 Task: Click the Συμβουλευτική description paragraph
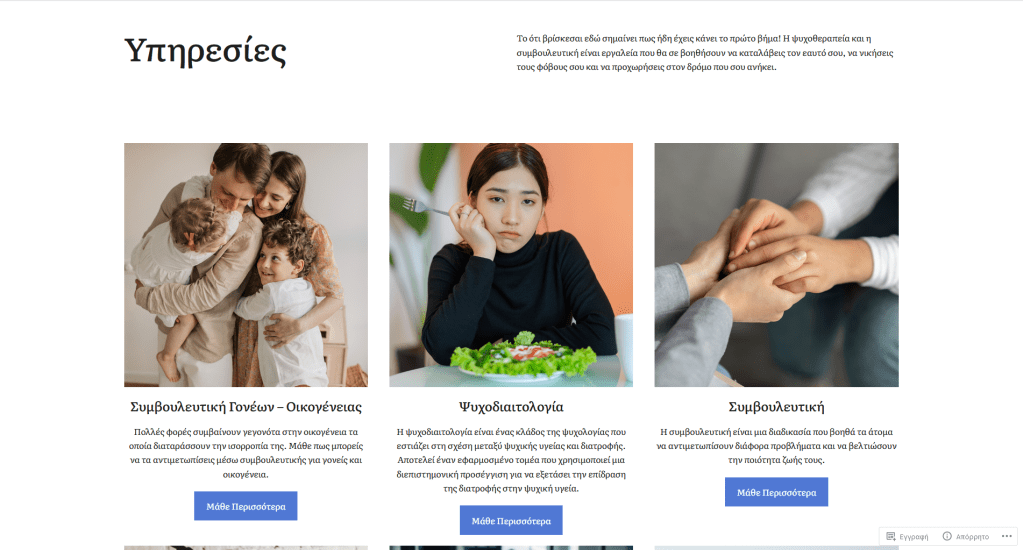[776, 446]
